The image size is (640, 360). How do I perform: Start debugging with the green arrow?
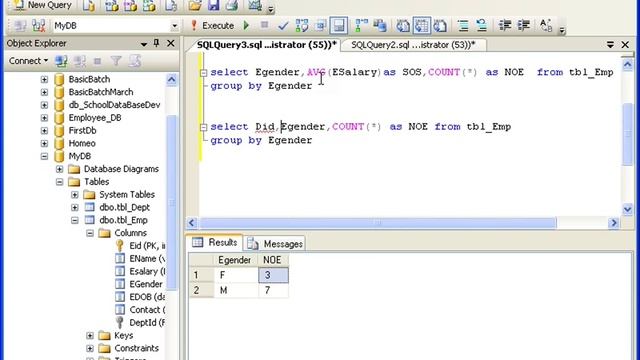tap(246, 26)
